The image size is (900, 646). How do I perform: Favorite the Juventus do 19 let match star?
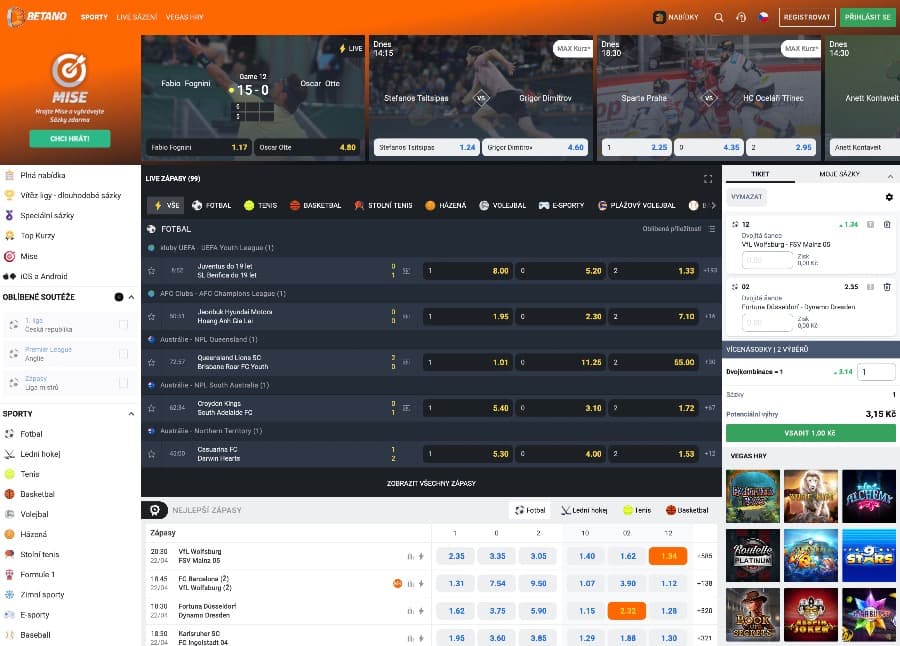[151, 271]
